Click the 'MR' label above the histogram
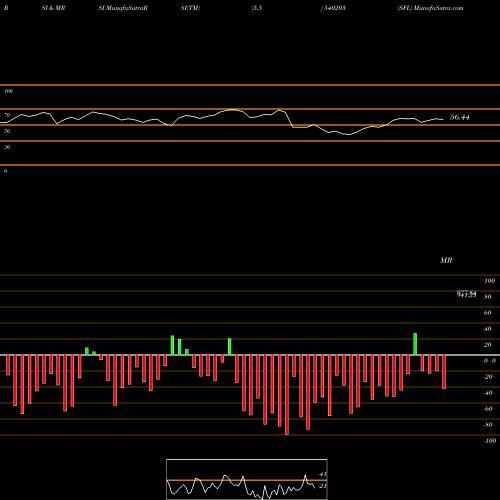Screen dimensions: 500x500 446,260
